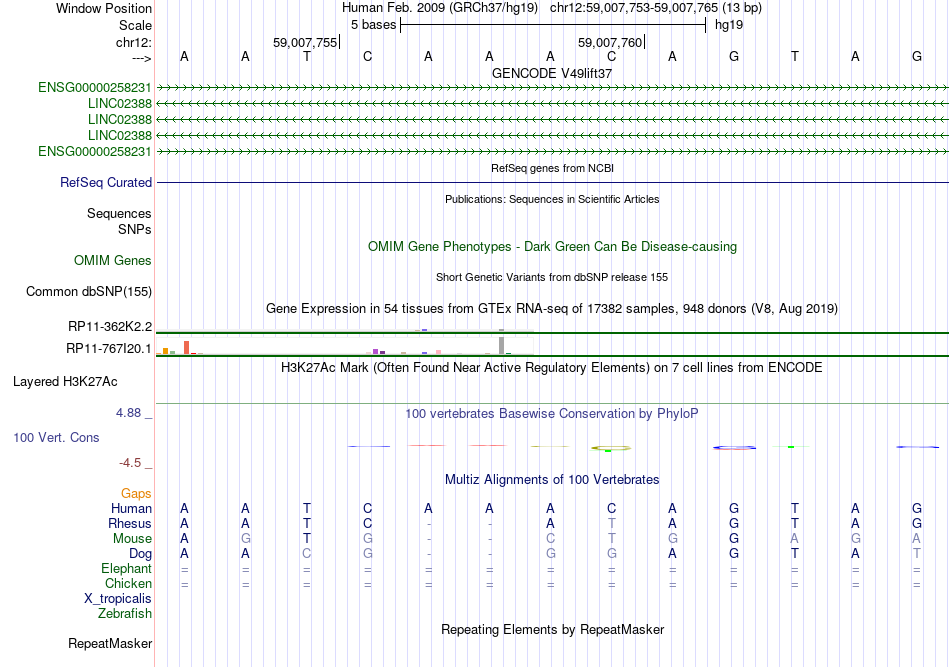The width and height of the screenshot is (950, 667).
Task: Click the red bar in RP11-767I20.1 chart
Action: pyautogui.click(x=187, y=347)
